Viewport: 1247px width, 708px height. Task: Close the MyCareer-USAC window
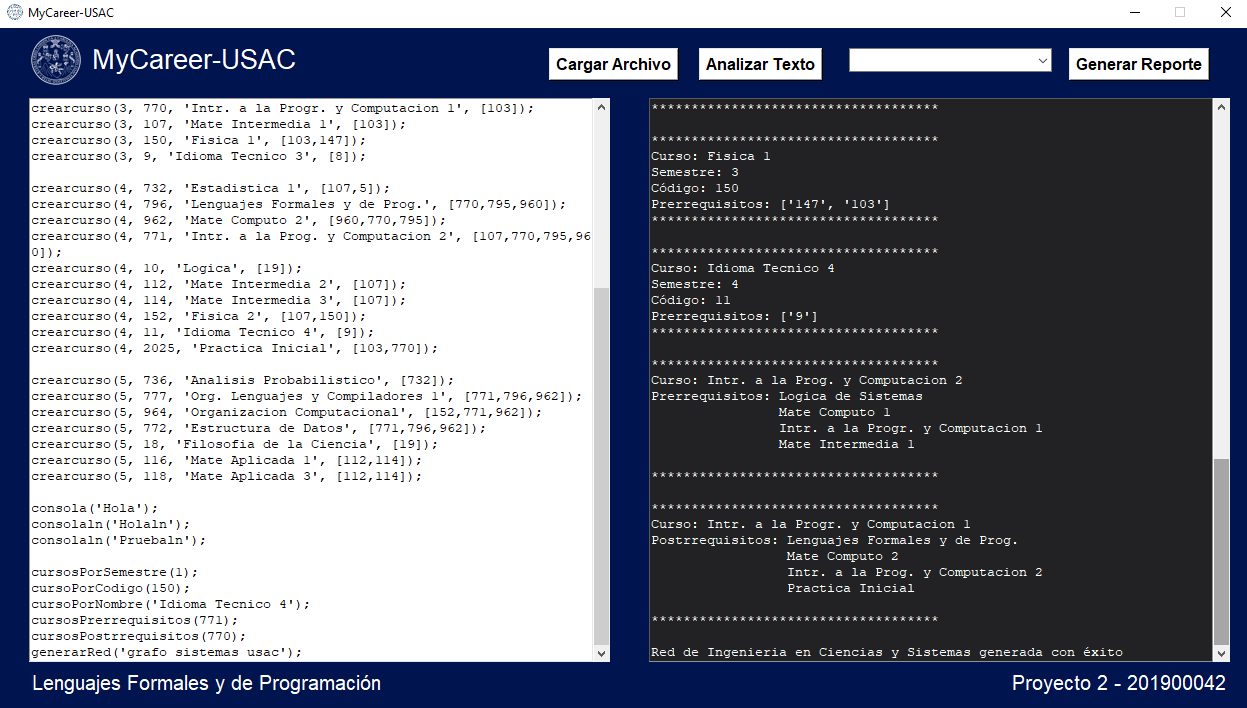[x=1225, y=13]
